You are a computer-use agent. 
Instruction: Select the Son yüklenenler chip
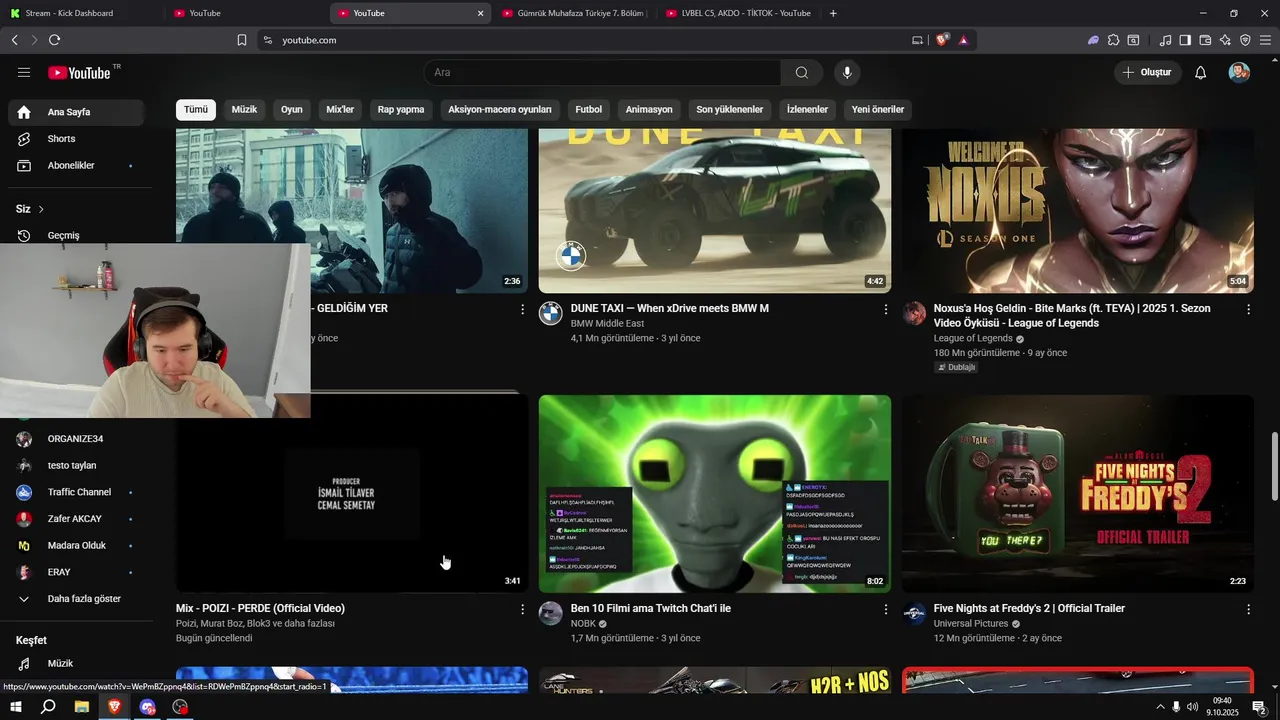(x=730, y=110)
